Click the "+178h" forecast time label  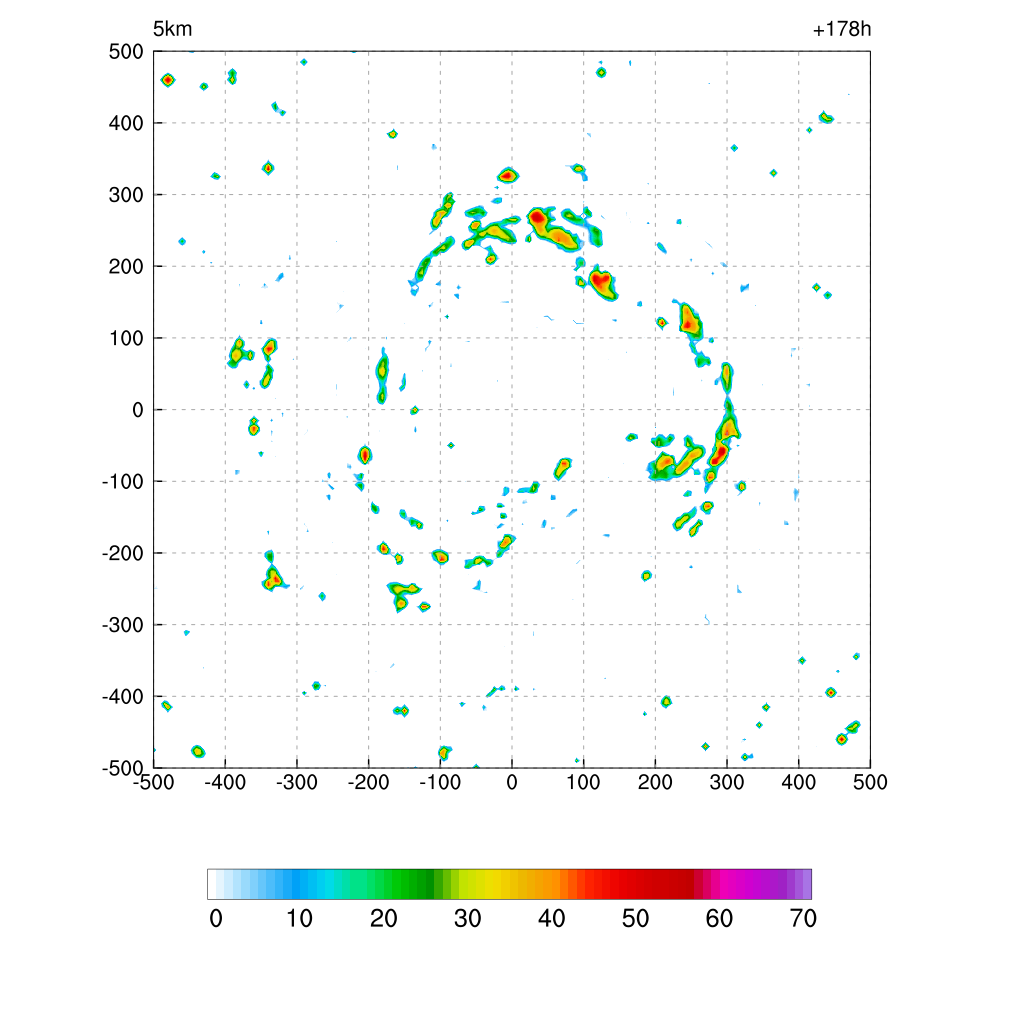coord(842,29)
